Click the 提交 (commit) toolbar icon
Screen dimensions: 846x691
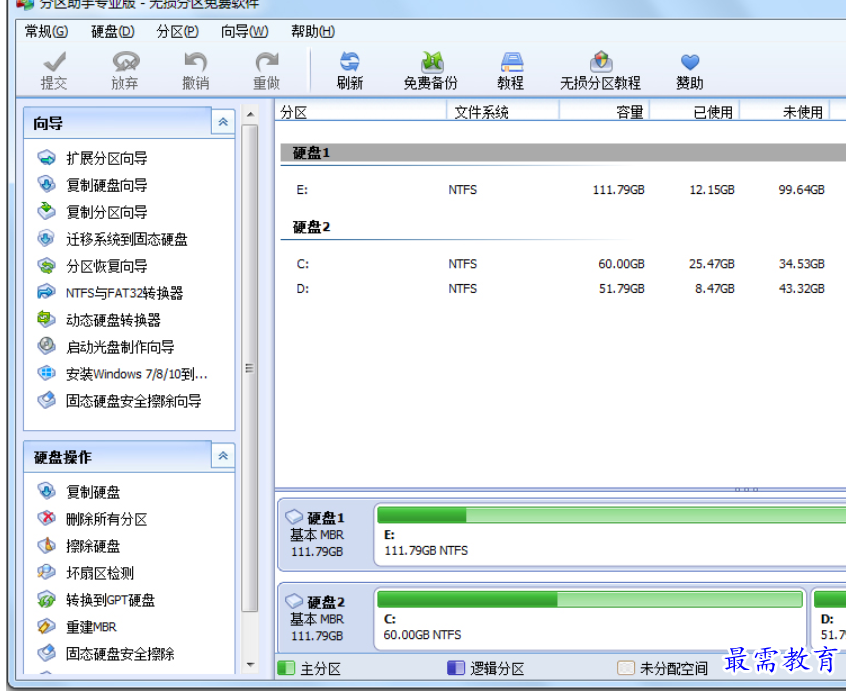coord(54,70)
